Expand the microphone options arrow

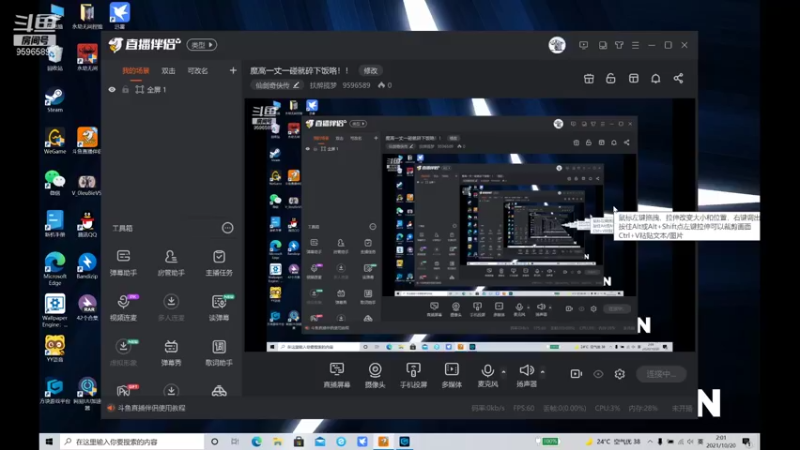click(504, 372)
